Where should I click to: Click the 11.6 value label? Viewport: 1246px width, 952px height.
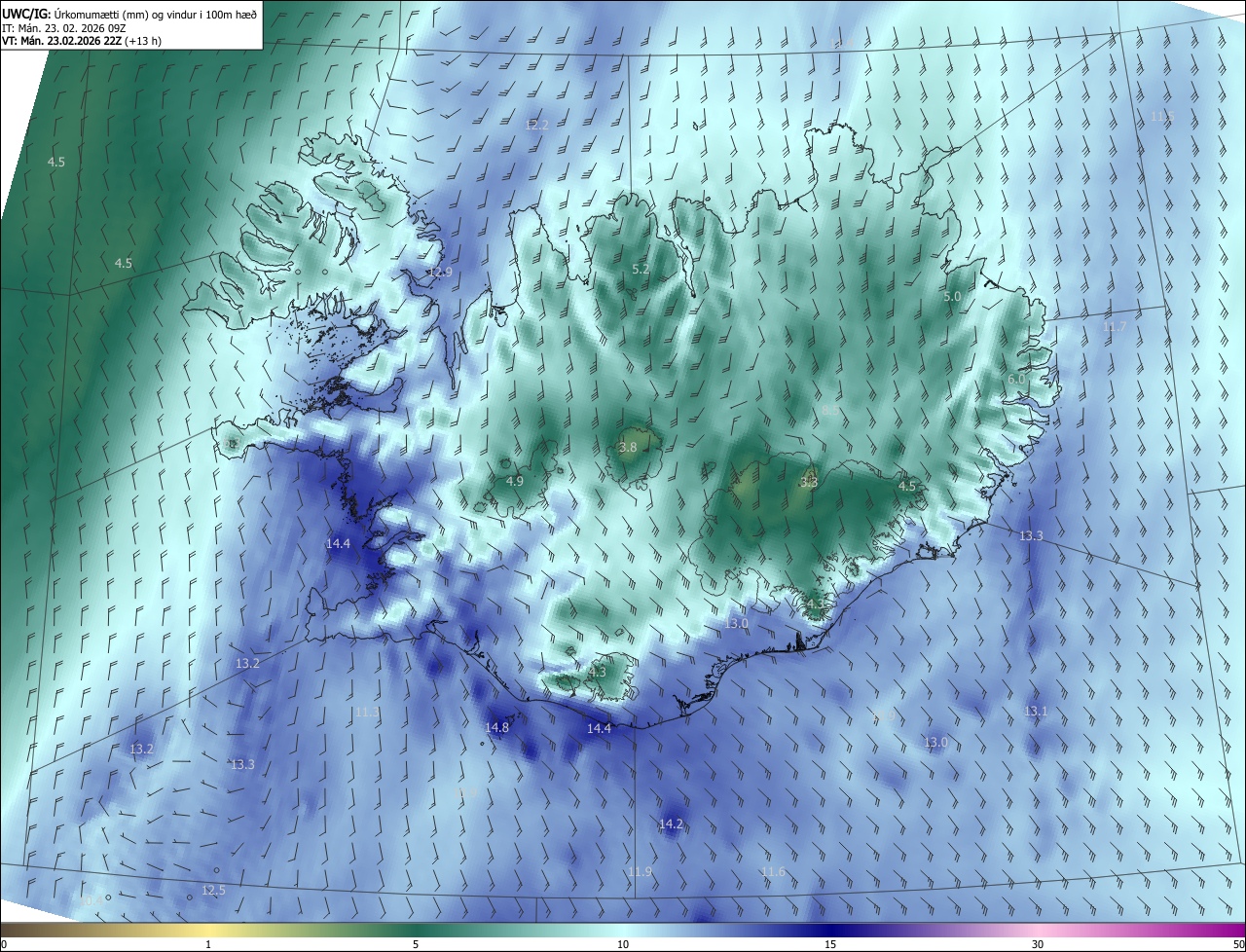click(773, 871)
